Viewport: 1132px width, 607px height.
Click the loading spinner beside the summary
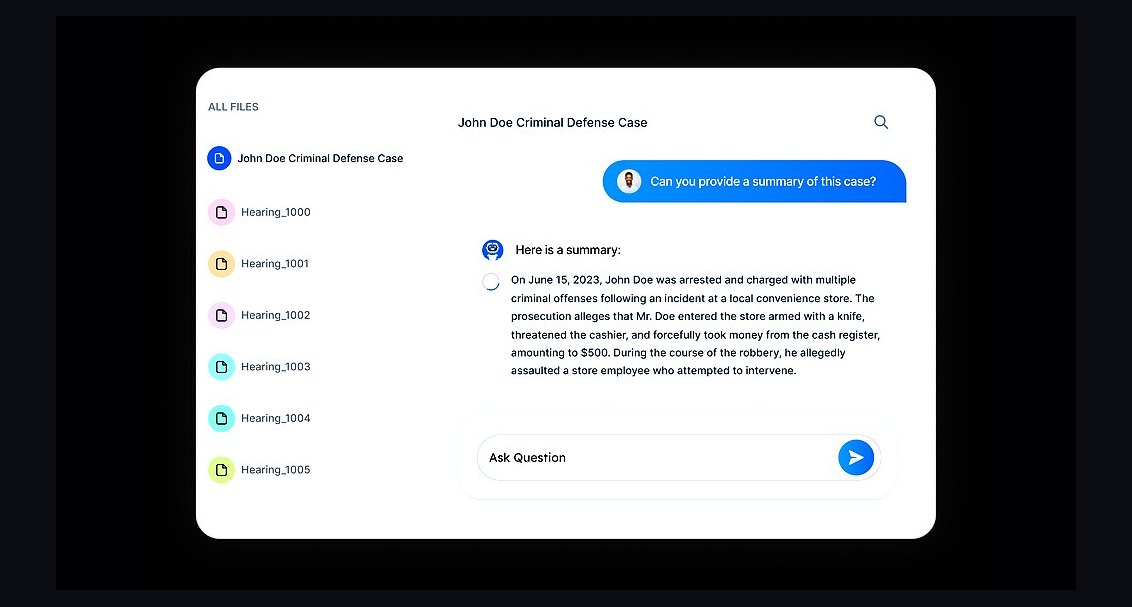[x=491, y=281]
